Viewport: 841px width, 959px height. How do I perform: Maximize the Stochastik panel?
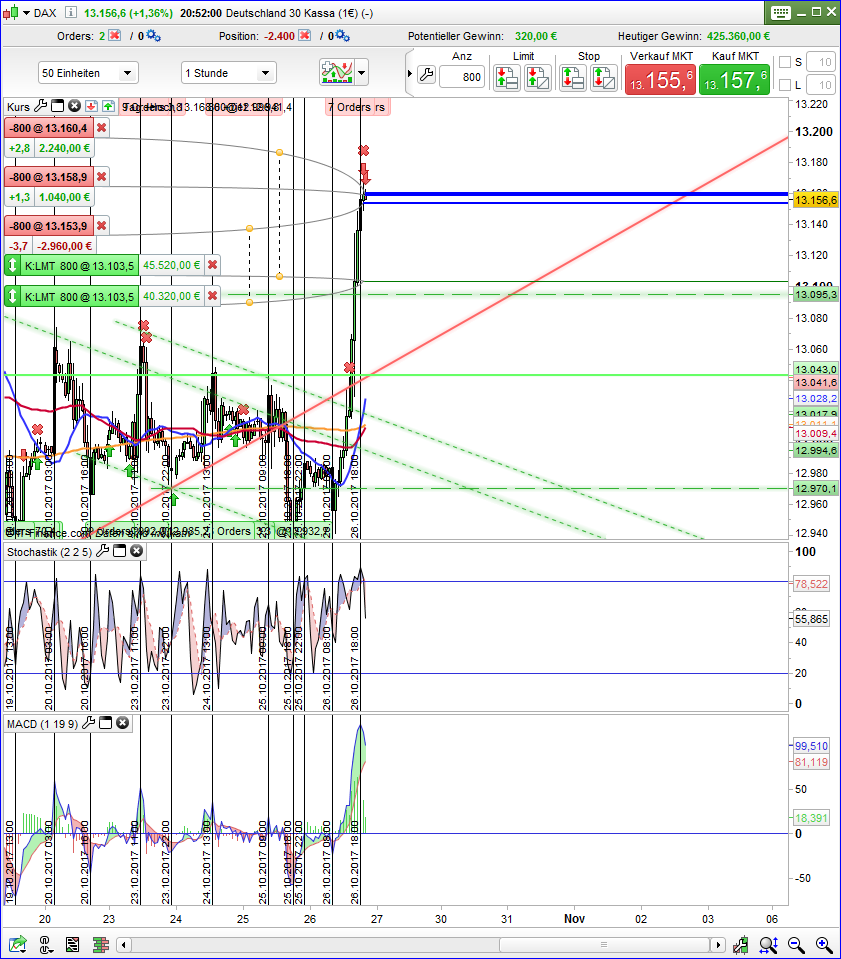(120, 551)
